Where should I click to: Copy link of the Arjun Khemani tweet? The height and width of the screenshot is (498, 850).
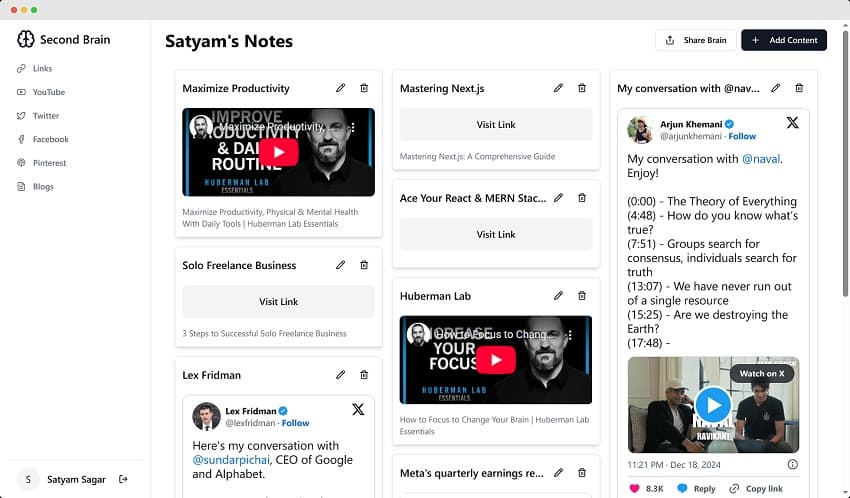pos(756,488)
